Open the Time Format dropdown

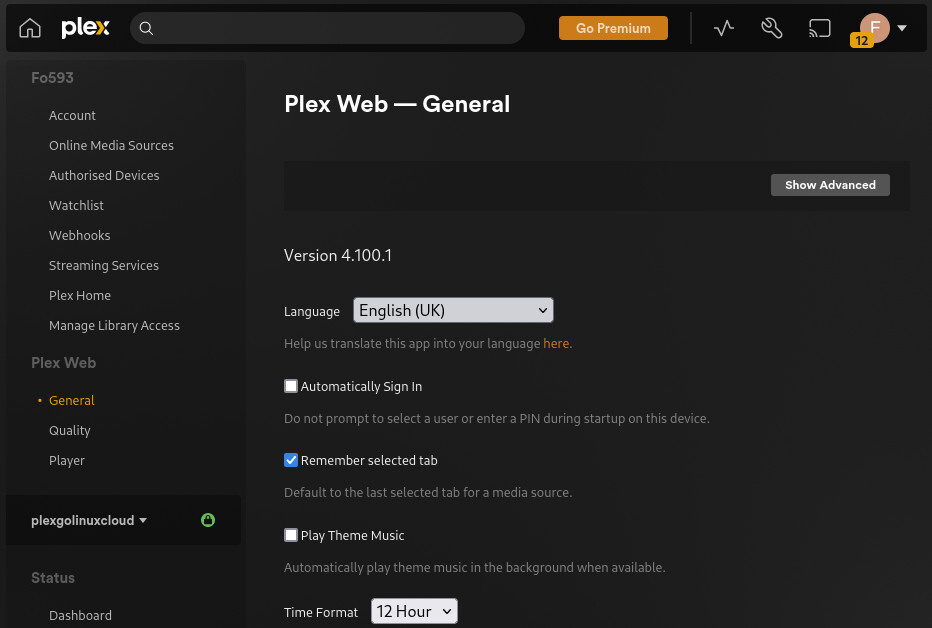click(414, 610)
